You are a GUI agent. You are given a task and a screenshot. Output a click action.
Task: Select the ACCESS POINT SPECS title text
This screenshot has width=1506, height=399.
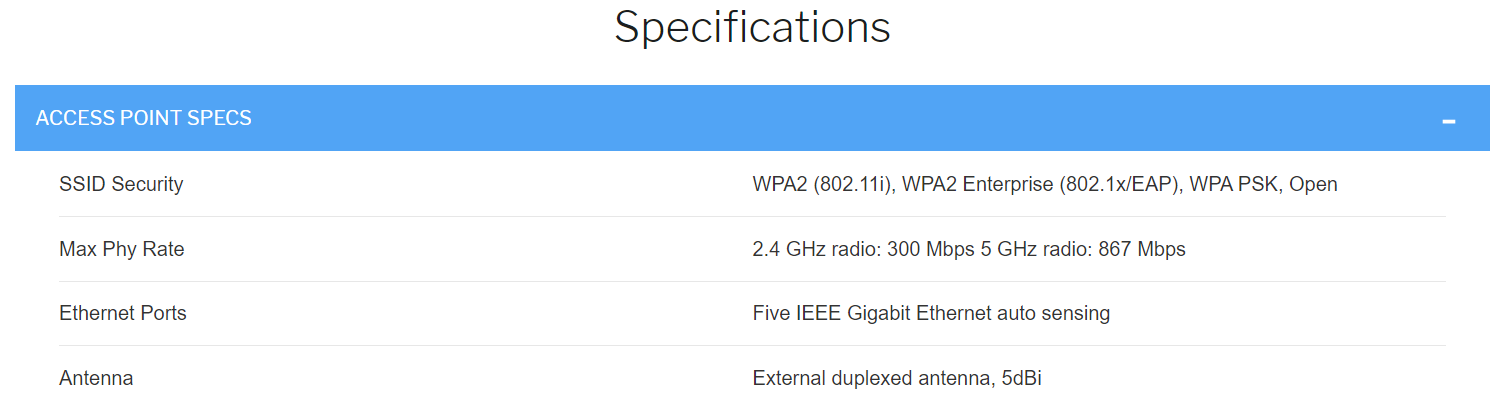(x=143, y=118)
